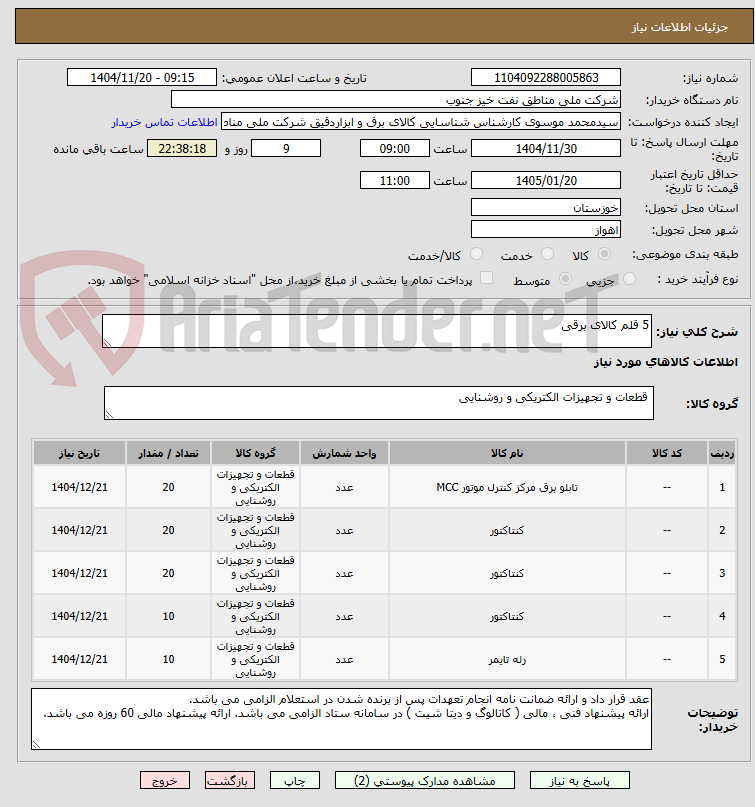Screen dimensions: 755x807
Task: Click the اطلاعات کالاهای مورد نیاز heading
Action: pyautogui.click(x=666, y=362)
